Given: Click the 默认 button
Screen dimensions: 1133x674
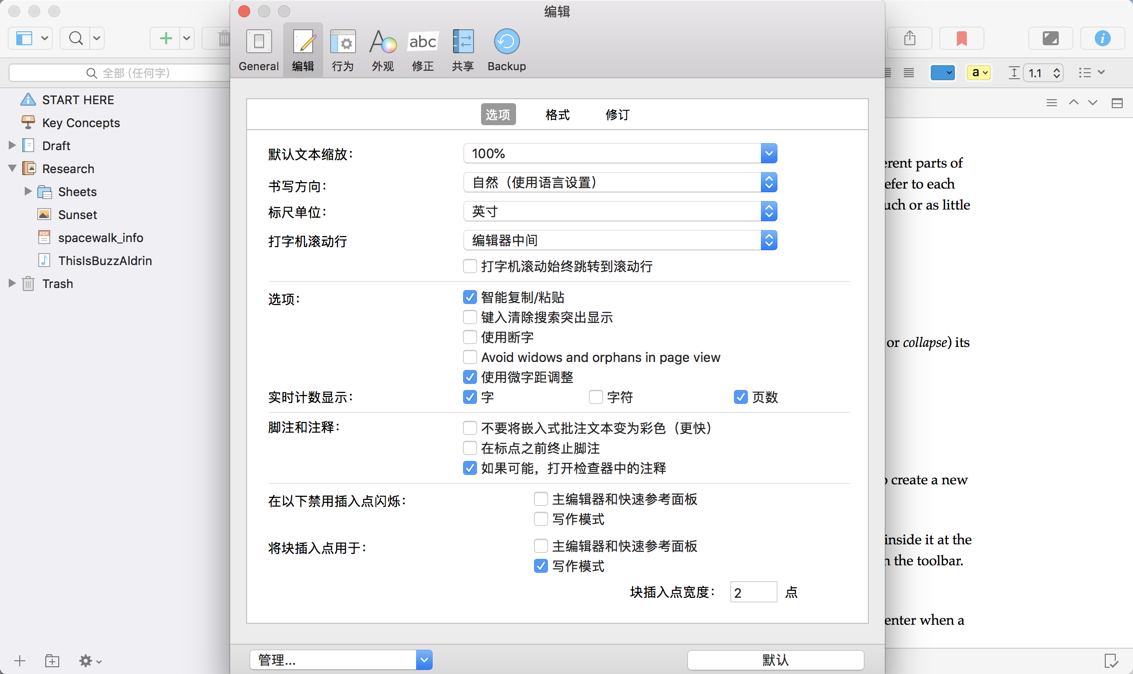Looking at the screenshot, I should [774, 660].
